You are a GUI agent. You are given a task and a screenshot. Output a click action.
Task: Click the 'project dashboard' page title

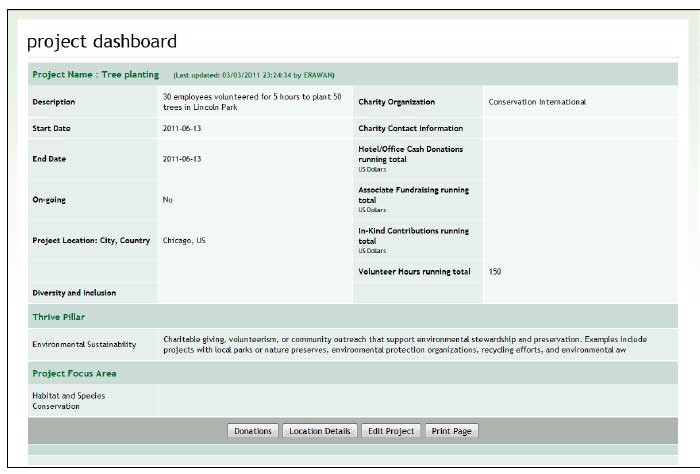(102, 41)
